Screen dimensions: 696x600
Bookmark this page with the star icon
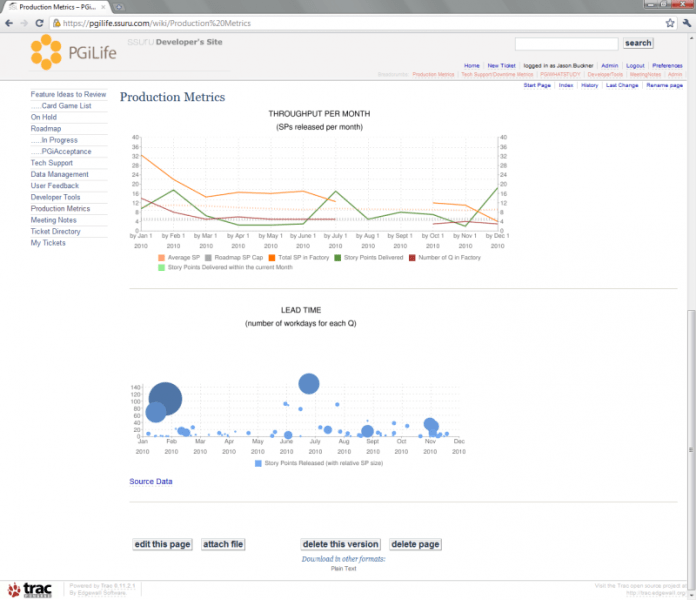670,23
